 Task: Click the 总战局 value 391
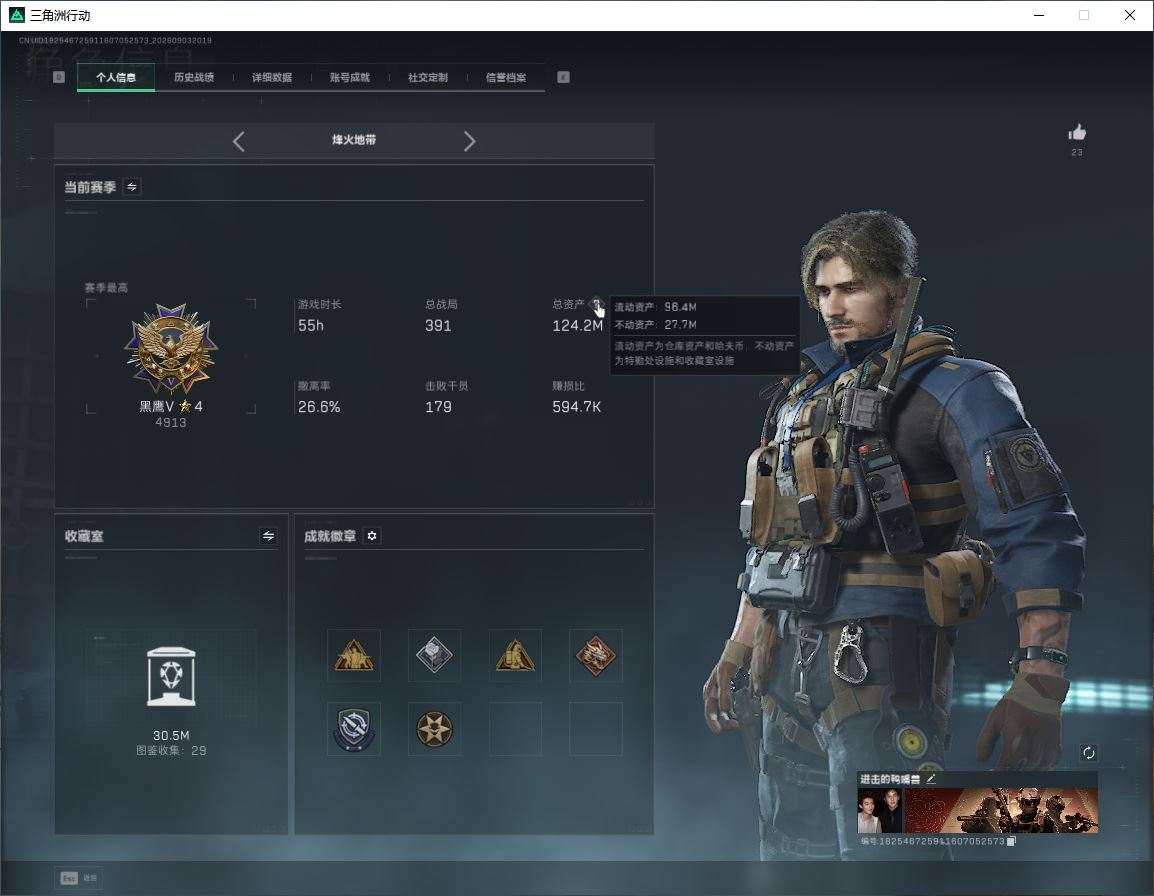click(x=438, y=325)
